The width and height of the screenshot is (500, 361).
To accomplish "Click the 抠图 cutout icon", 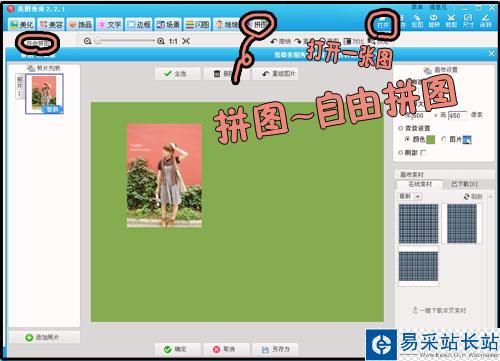I will tap(417, 21).
